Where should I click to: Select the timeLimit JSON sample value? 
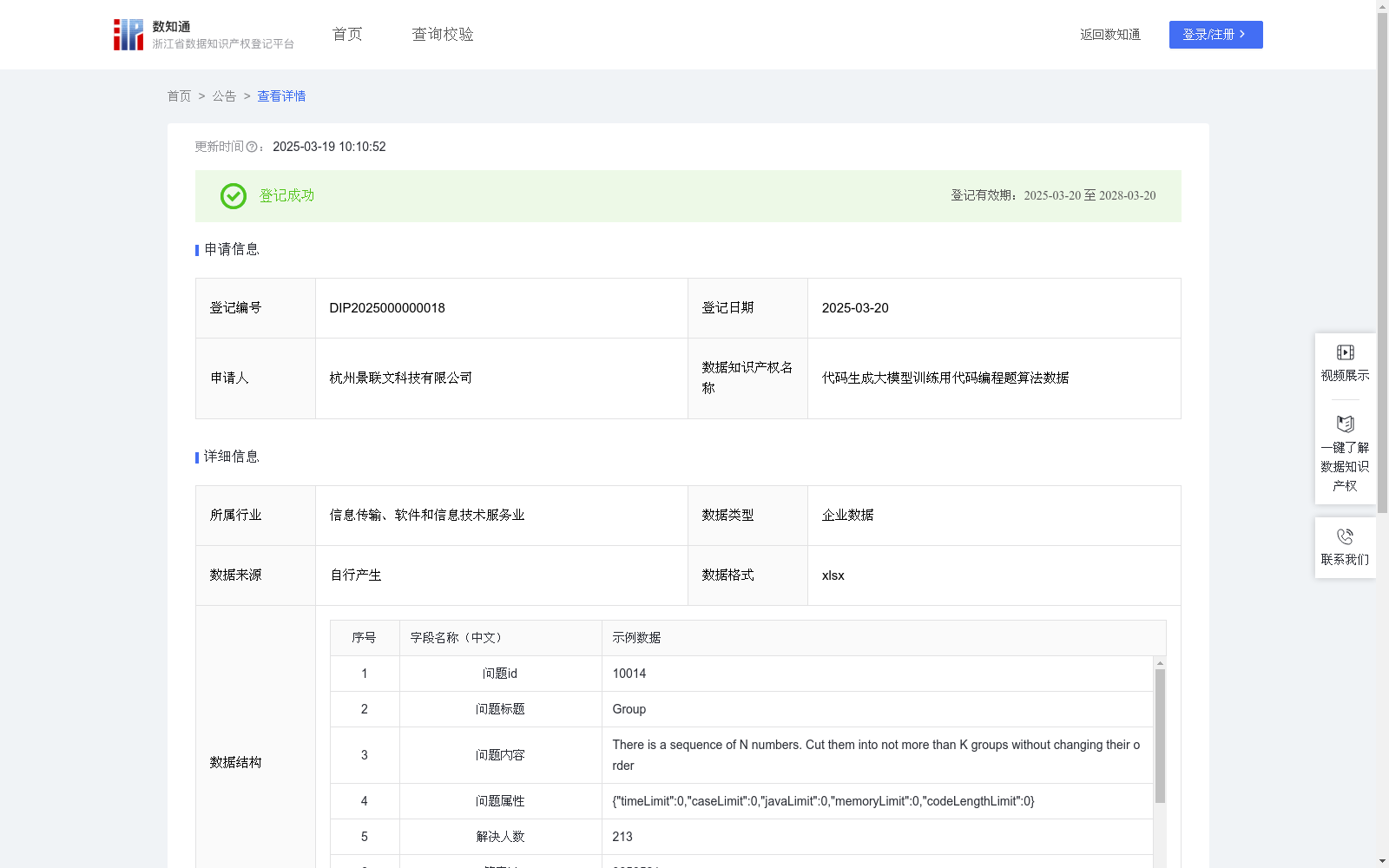(823, 801)
